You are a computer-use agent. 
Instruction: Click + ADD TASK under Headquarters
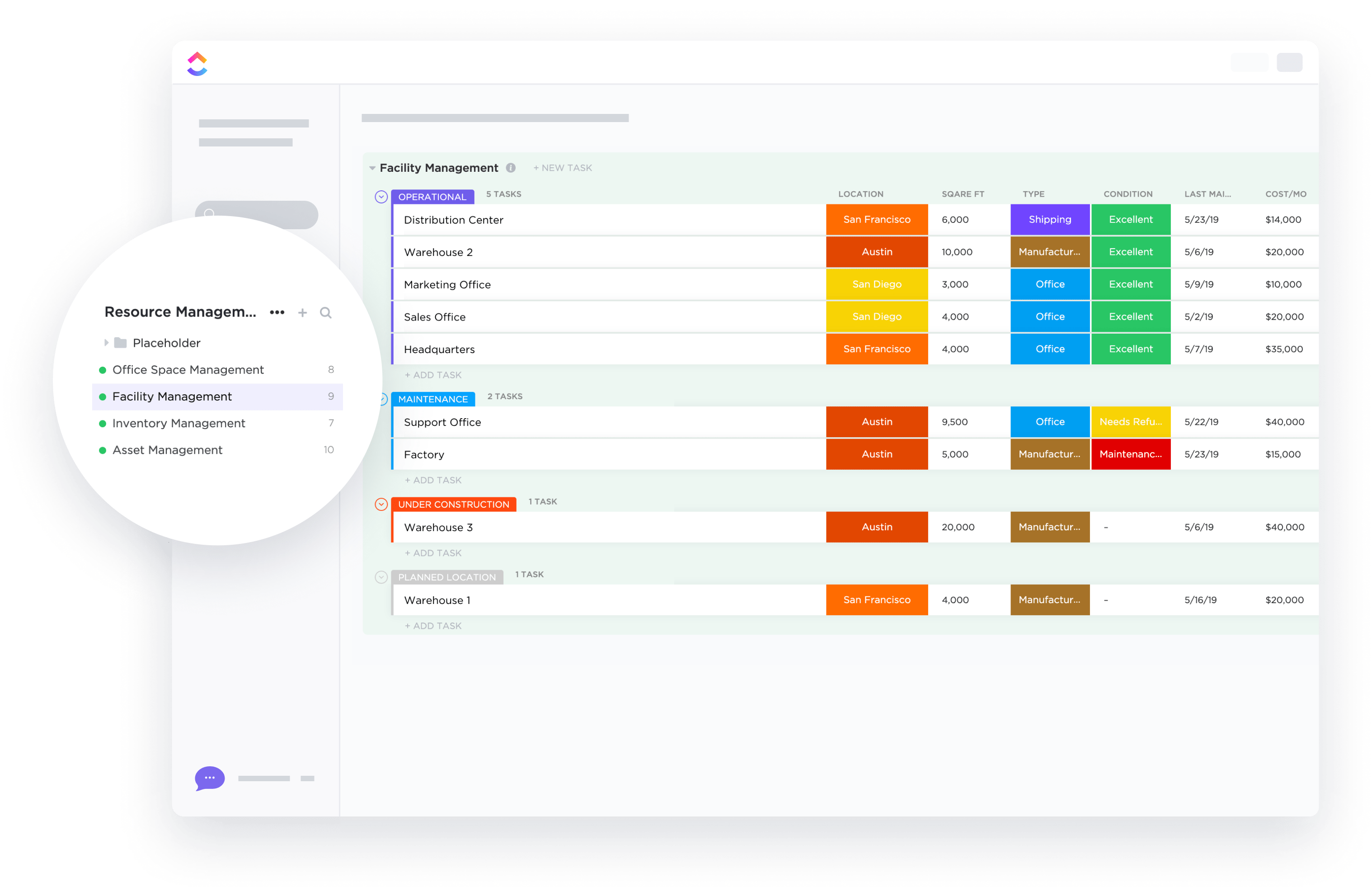pos(433,375)
